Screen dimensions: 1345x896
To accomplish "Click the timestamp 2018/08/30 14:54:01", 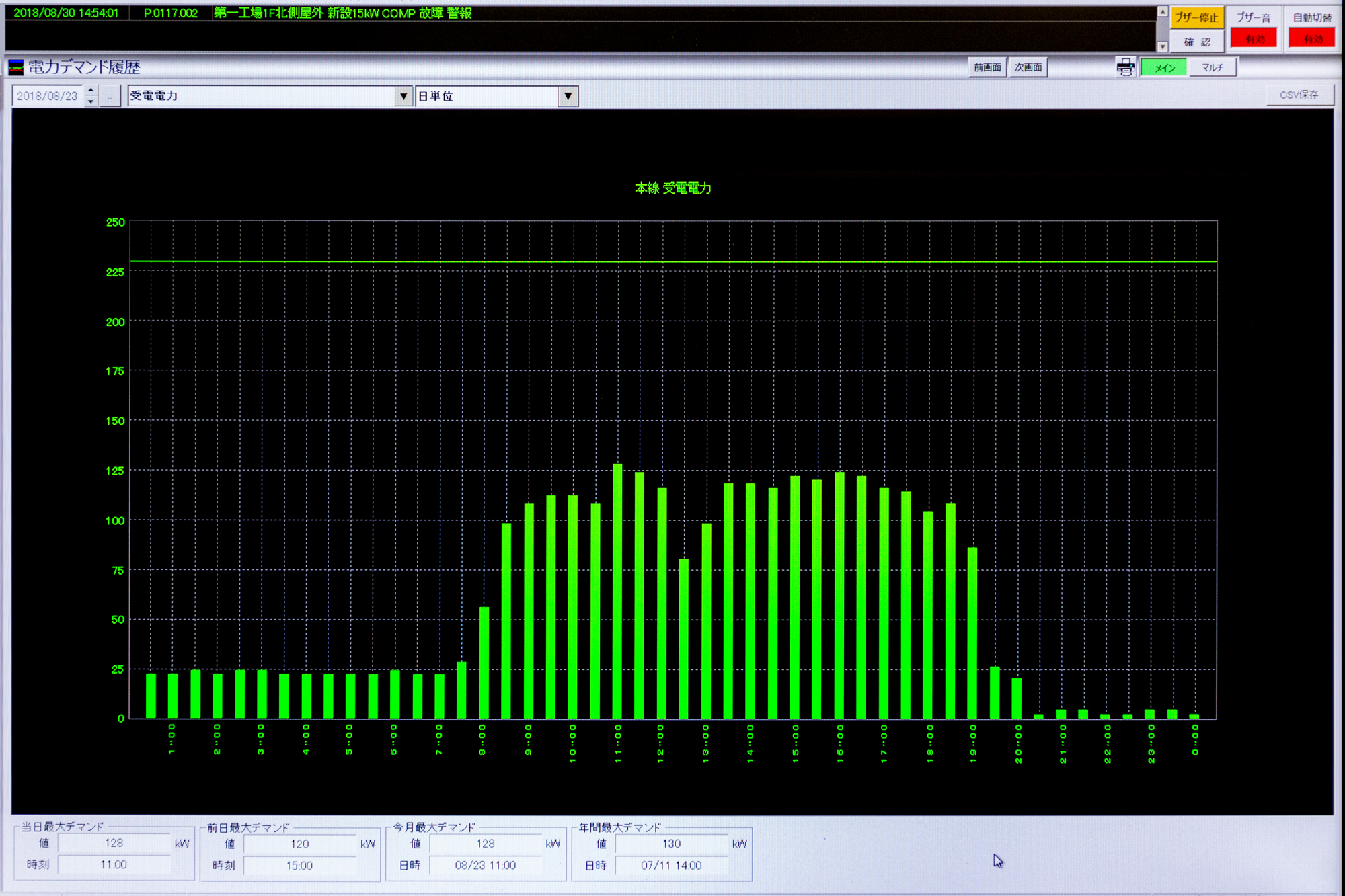I will [66, 13].
